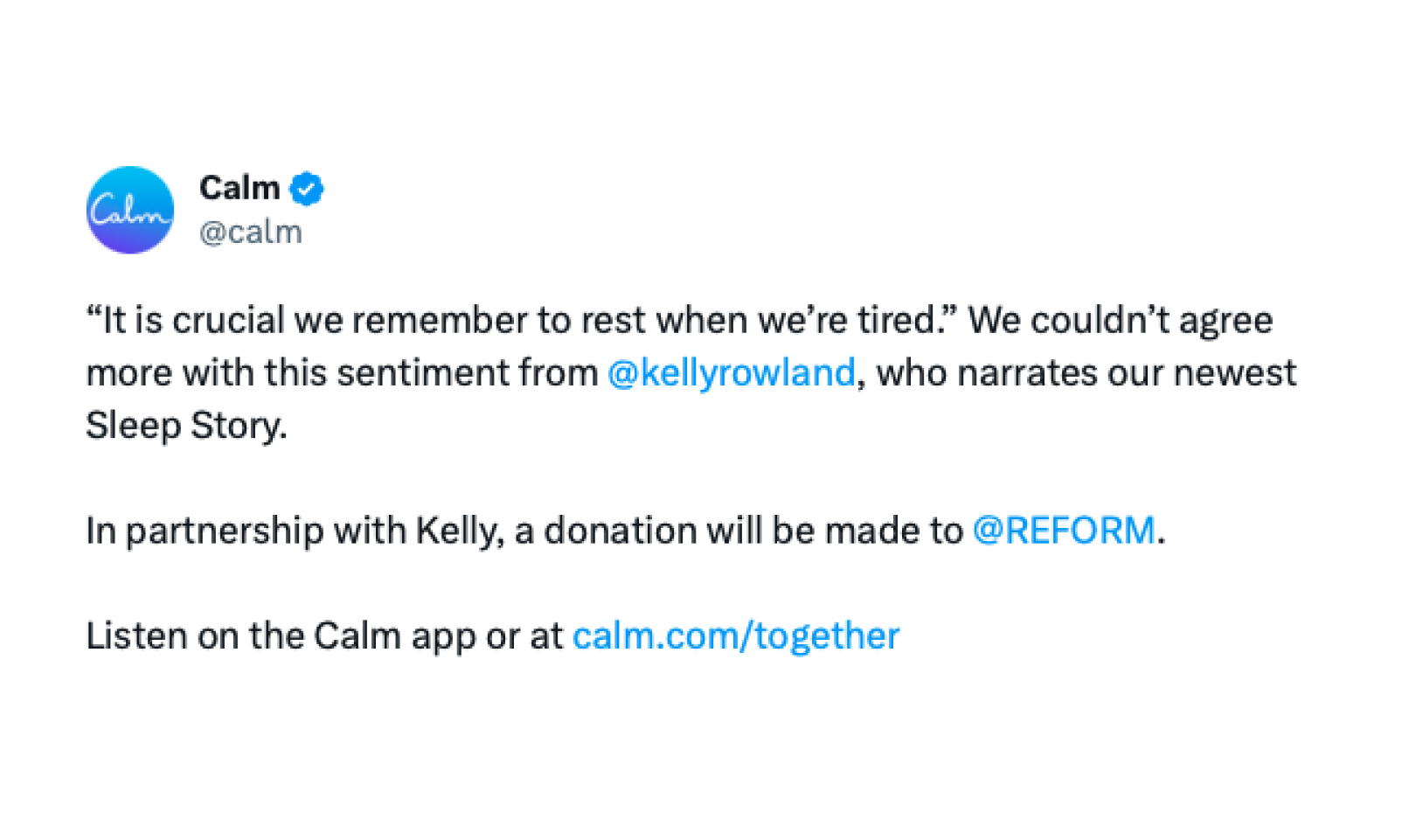Open the @kellyrowland mention
The height and width of the screenshot is (840, 1416).
731,373
